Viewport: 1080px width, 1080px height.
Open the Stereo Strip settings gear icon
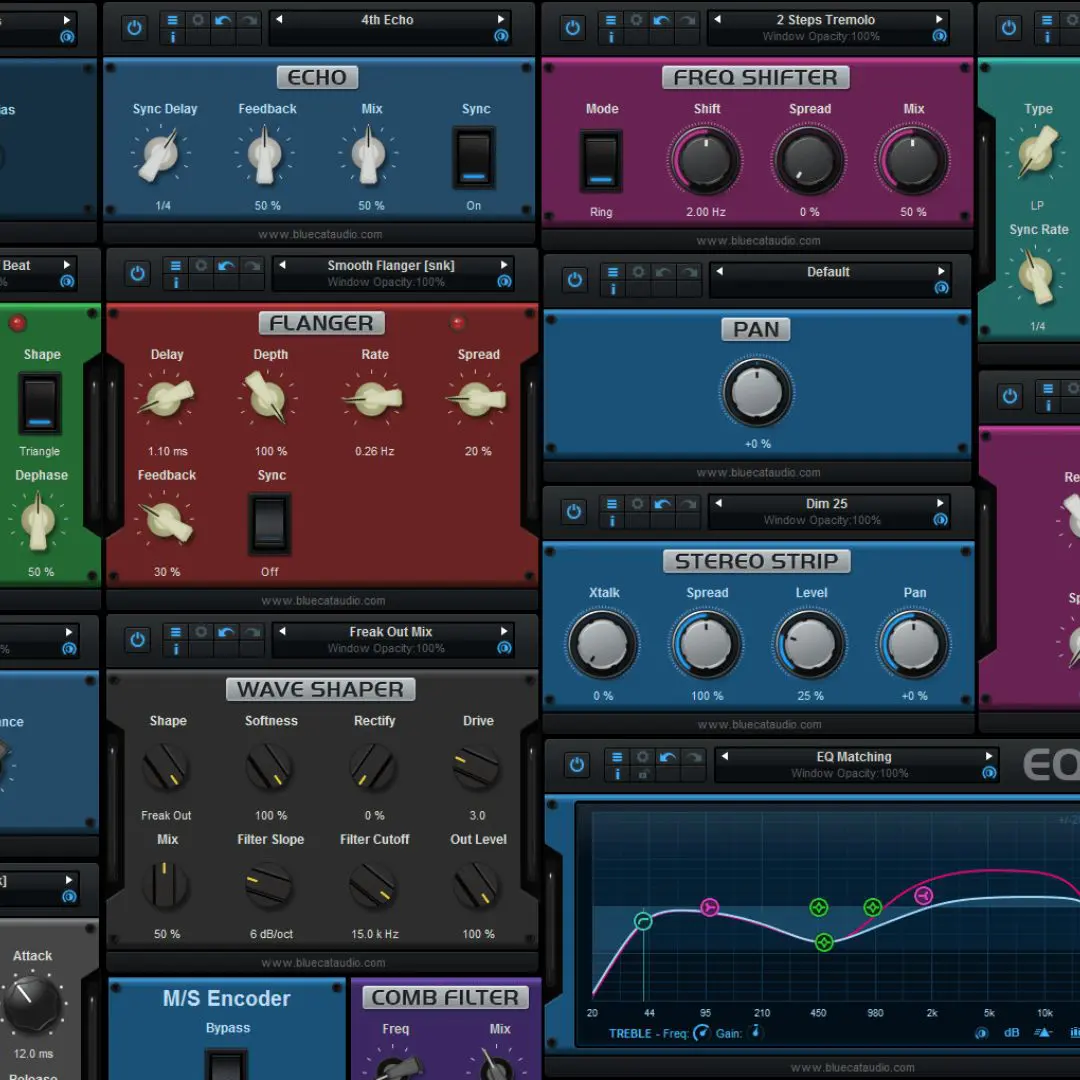(x=637, y=504)
